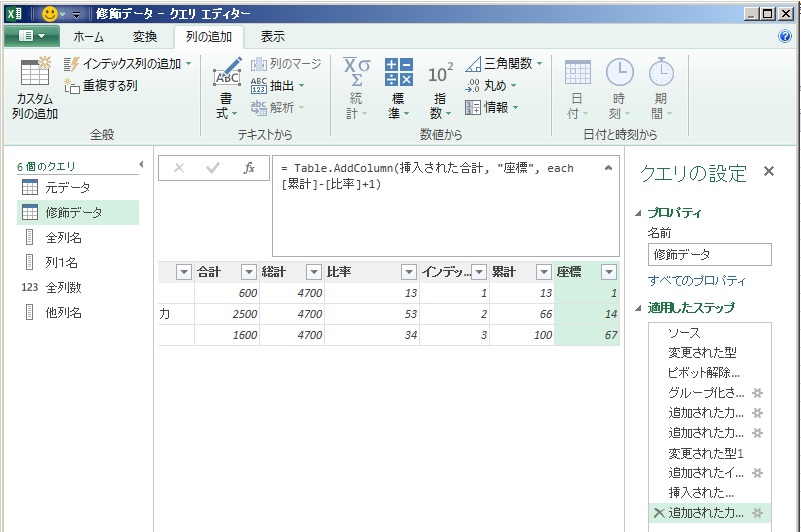Click the formula cancel X button
This screenshot has height=532, width=801.
(179, 168)
